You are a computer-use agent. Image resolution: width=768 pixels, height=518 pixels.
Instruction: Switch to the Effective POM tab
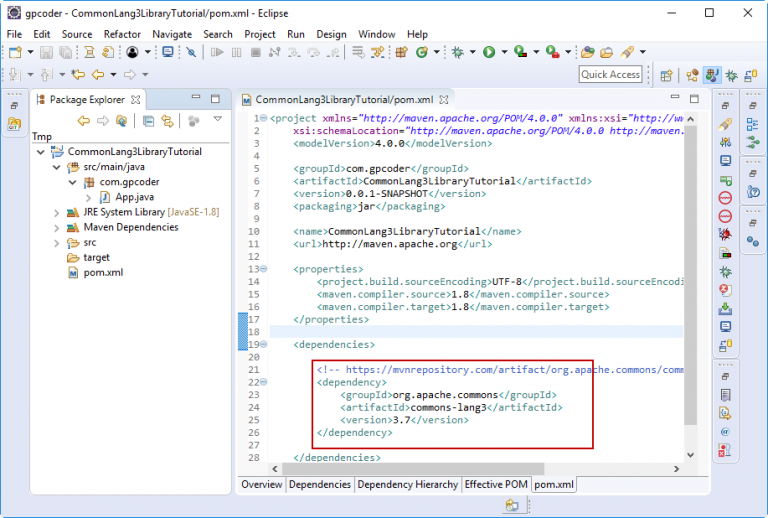tap(496, 484)
